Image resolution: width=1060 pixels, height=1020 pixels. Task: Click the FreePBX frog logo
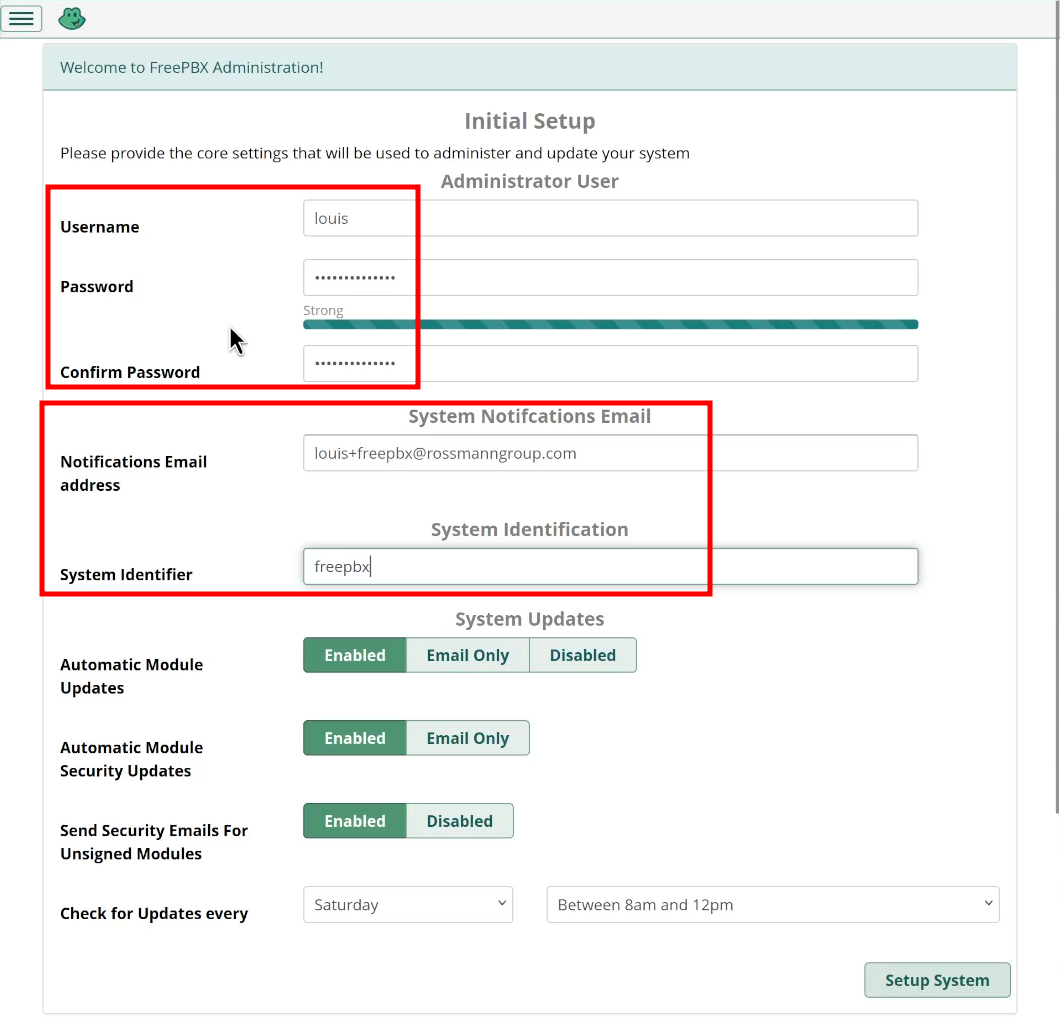[x=72, y=18]
